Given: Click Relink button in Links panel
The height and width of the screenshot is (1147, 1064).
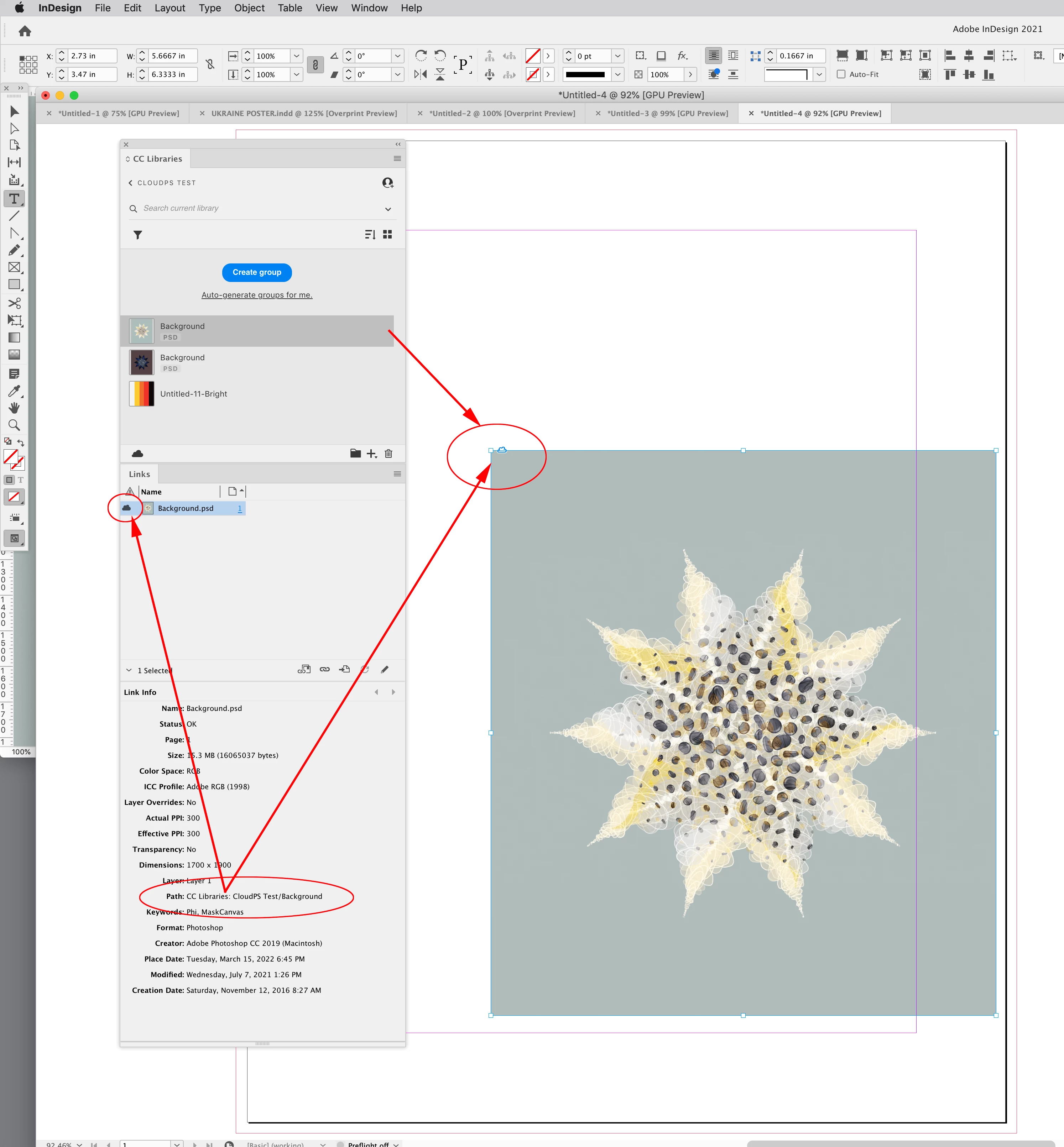Looking at the screenshot, I should click(x=325, y=669).
